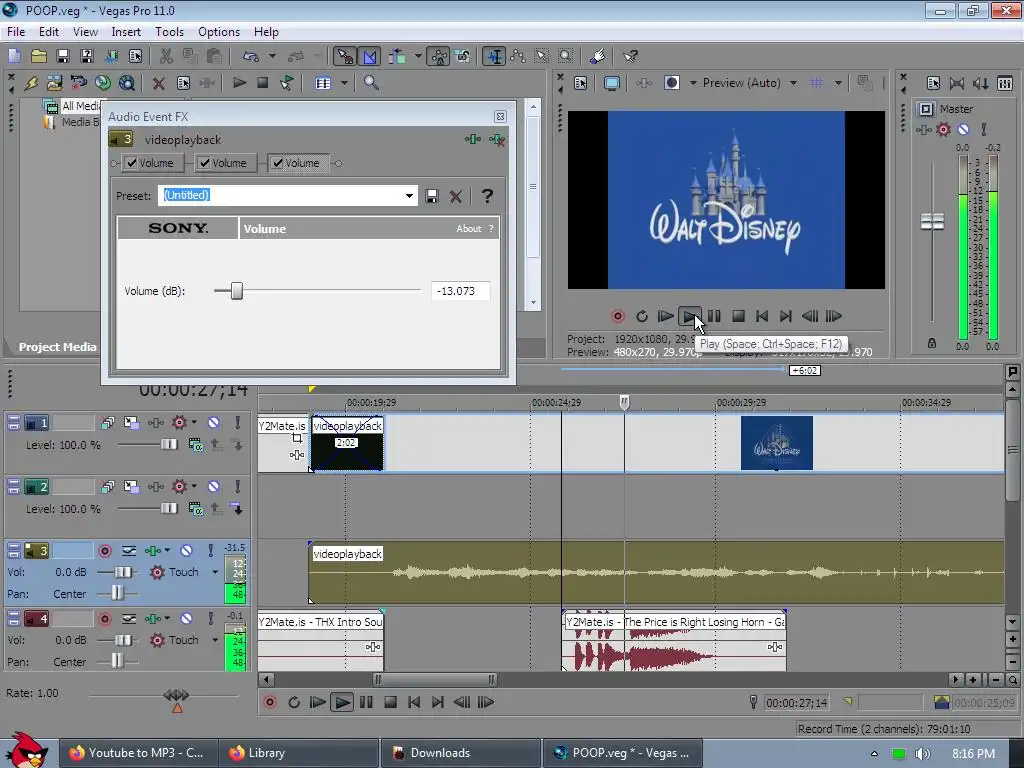Image resolution: width=1024 pixels, height=768 pixels.
Task: Open the overlays grid dropdown arrow
Action: pos(838,83)
